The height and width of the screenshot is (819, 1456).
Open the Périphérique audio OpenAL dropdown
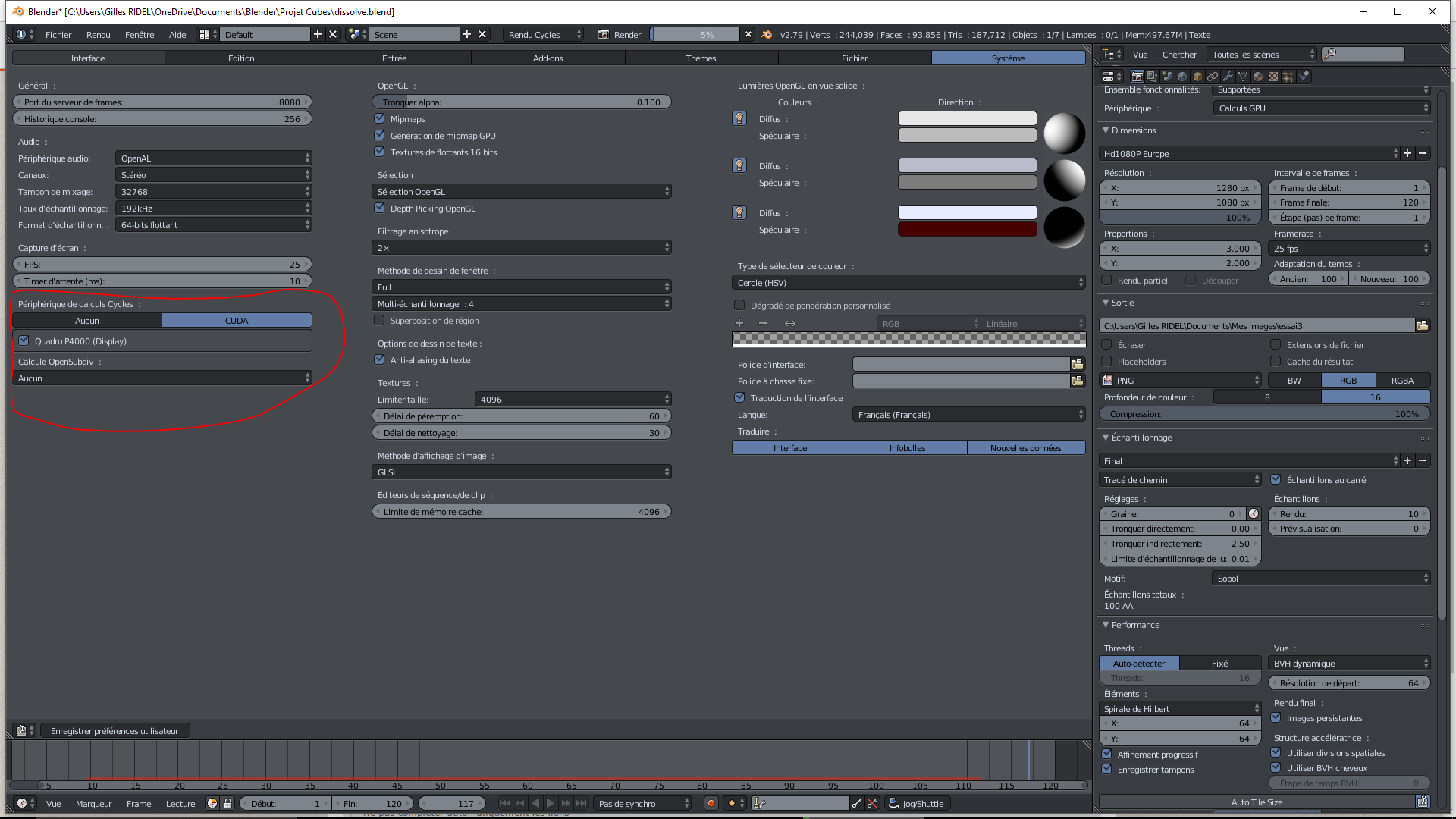(214, 158)
